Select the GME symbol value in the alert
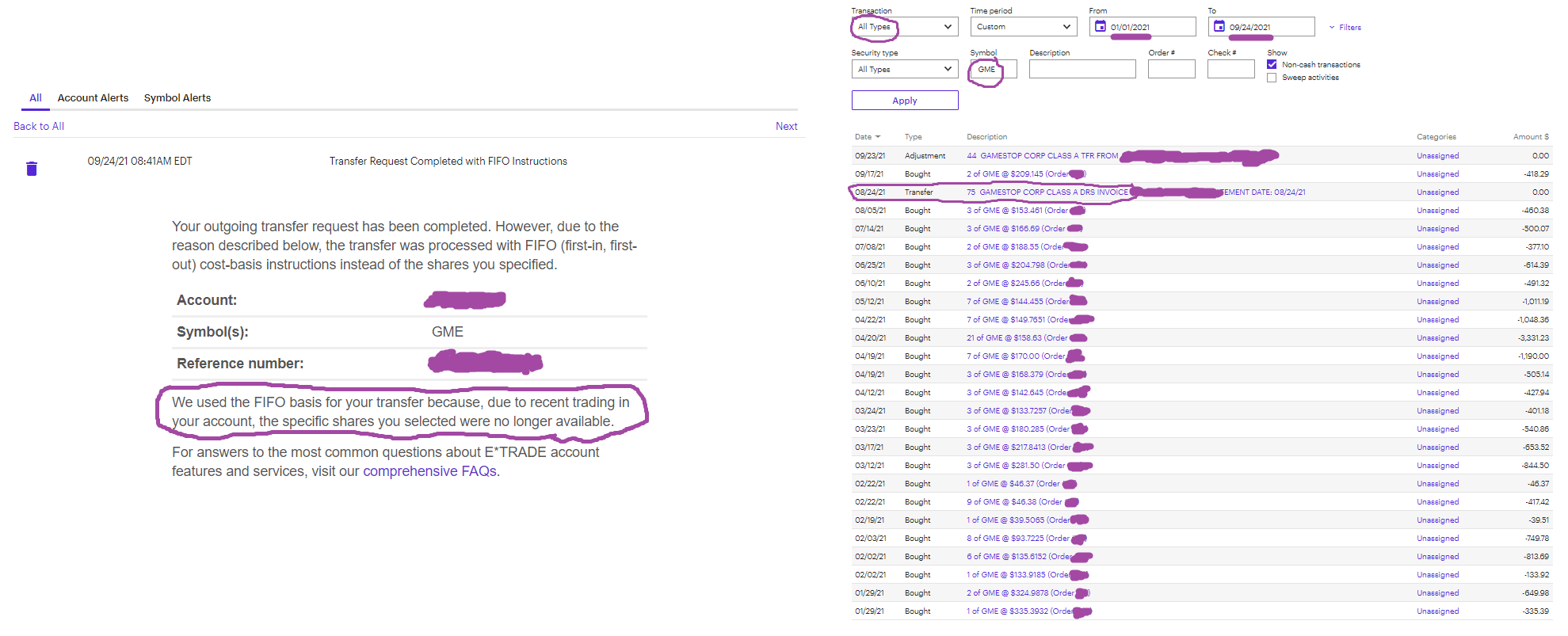Viewport: 1568px width, 636px height. coord(448,332)
